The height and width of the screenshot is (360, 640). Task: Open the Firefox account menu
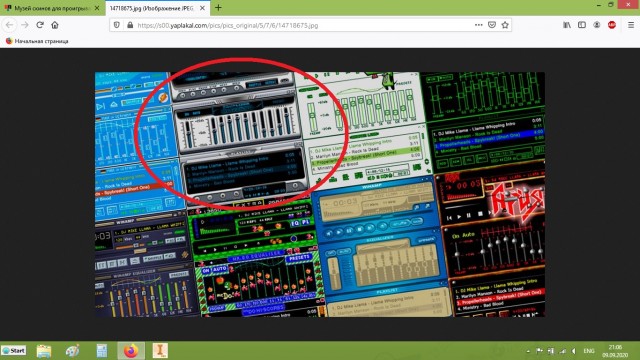pos(597,25)
